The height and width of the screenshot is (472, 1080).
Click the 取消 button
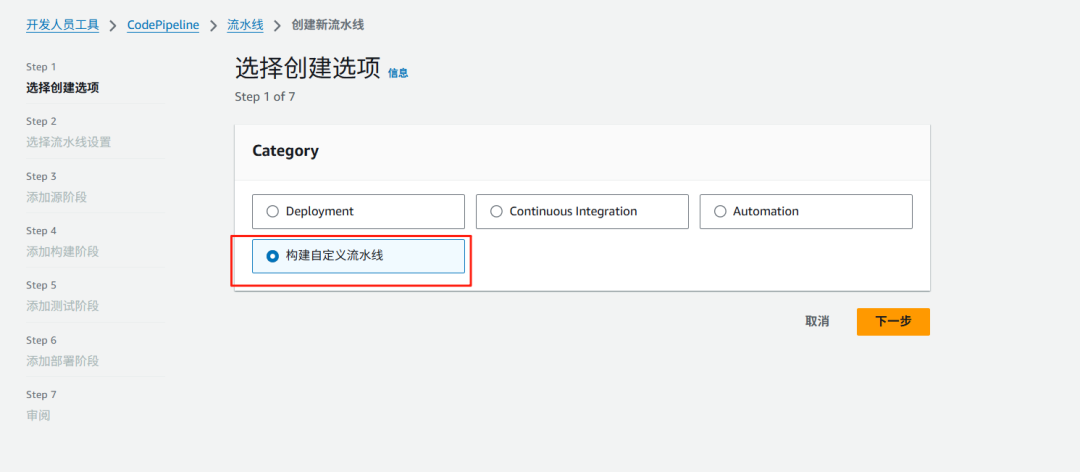[817, 322]
